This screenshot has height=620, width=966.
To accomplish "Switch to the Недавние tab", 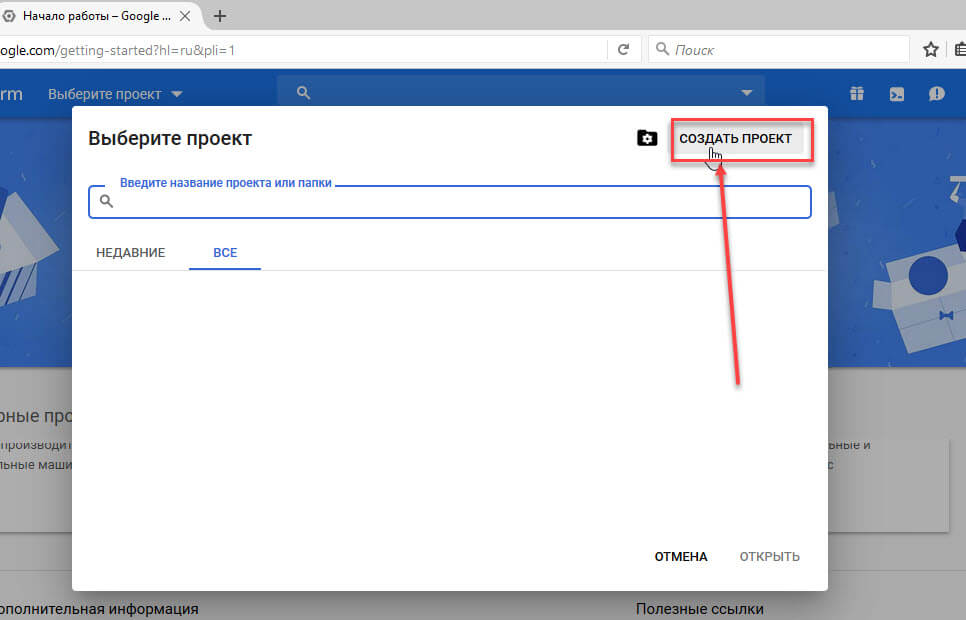I will (131, 253).
